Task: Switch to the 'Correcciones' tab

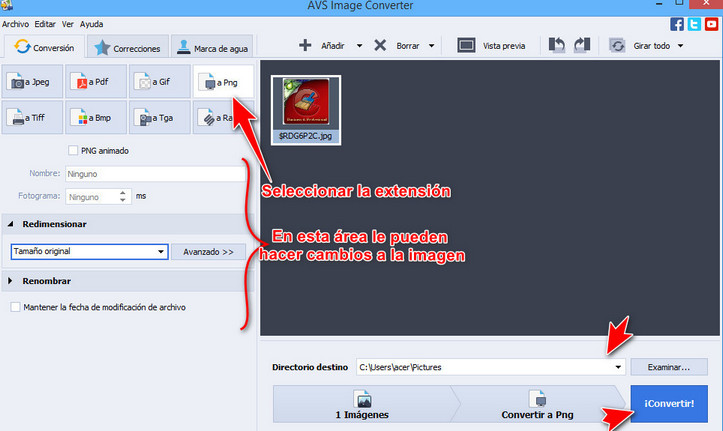Action: tap(126, 47)
